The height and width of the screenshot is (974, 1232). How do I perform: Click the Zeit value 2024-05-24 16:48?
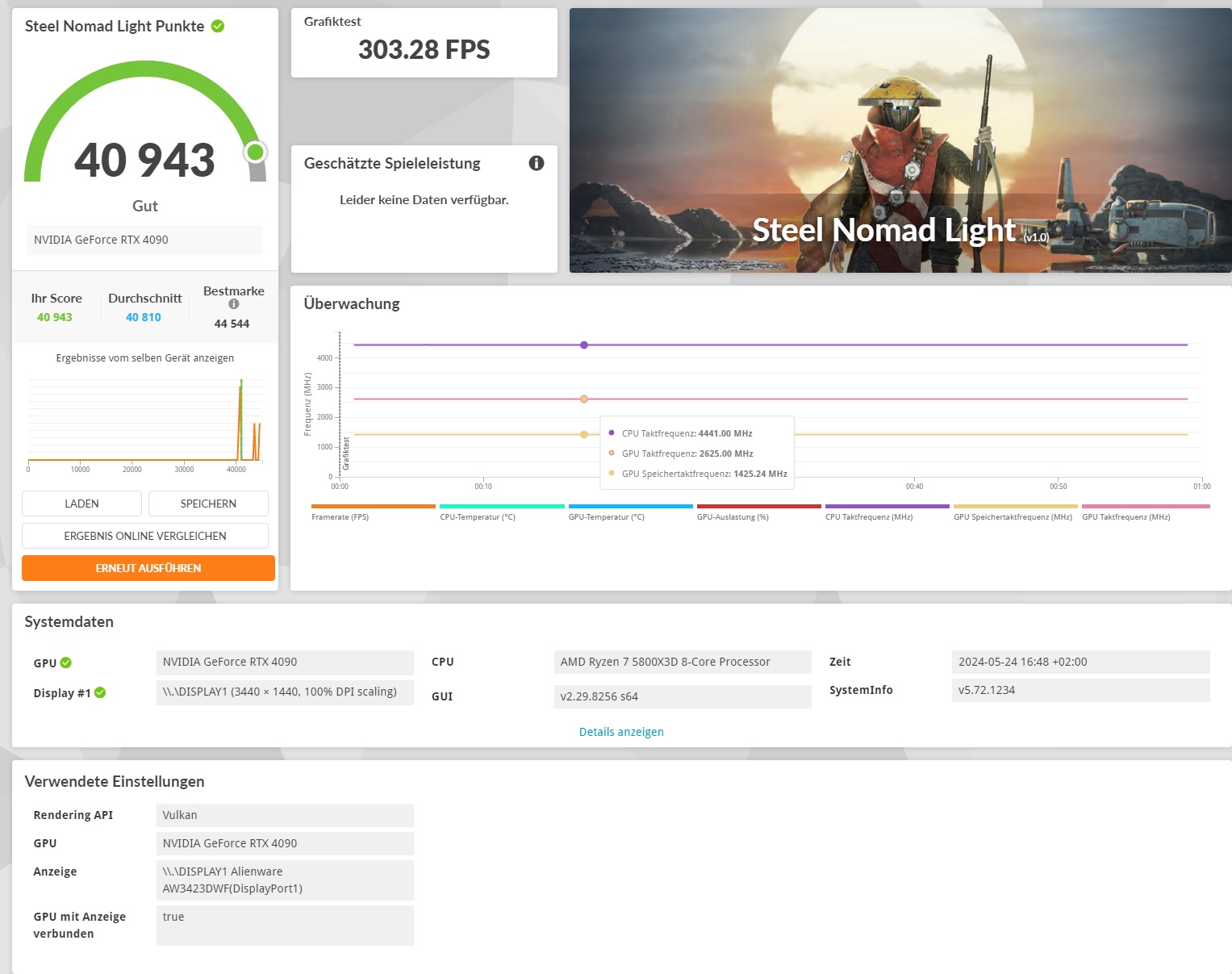(x=1081, y=662)
